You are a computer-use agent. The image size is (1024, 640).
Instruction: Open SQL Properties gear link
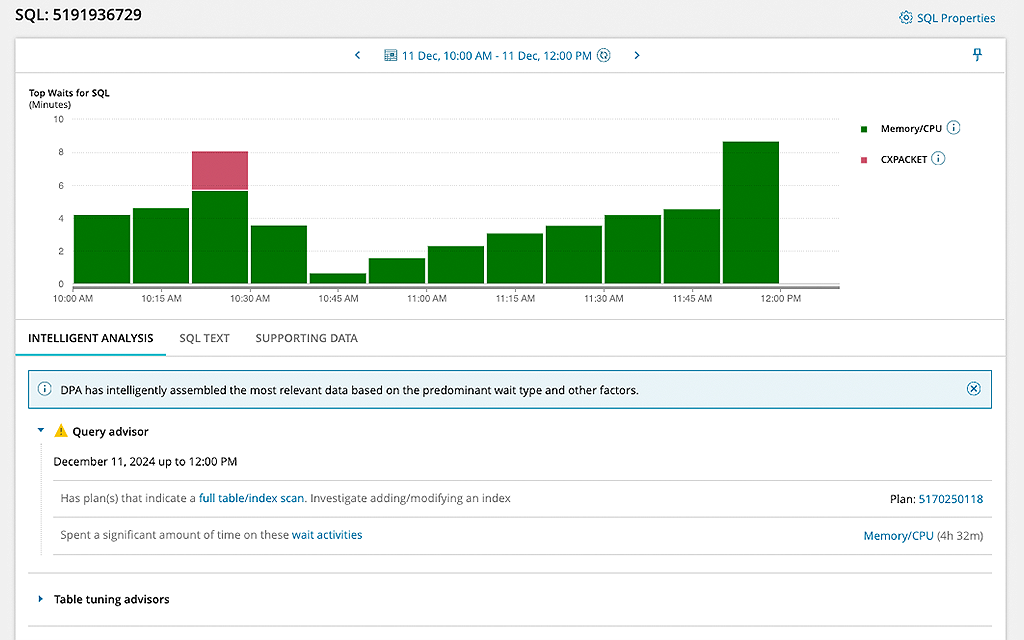947,18
